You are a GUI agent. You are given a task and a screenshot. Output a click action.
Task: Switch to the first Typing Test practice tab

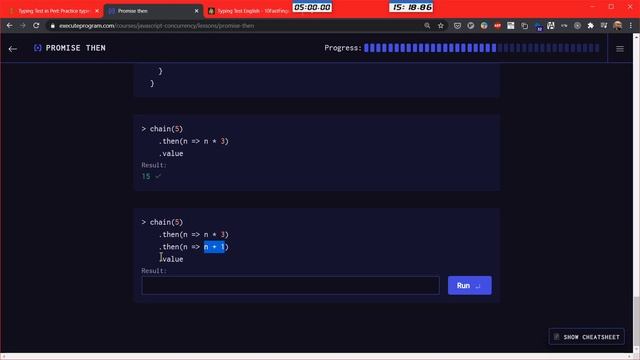(53, 11)
